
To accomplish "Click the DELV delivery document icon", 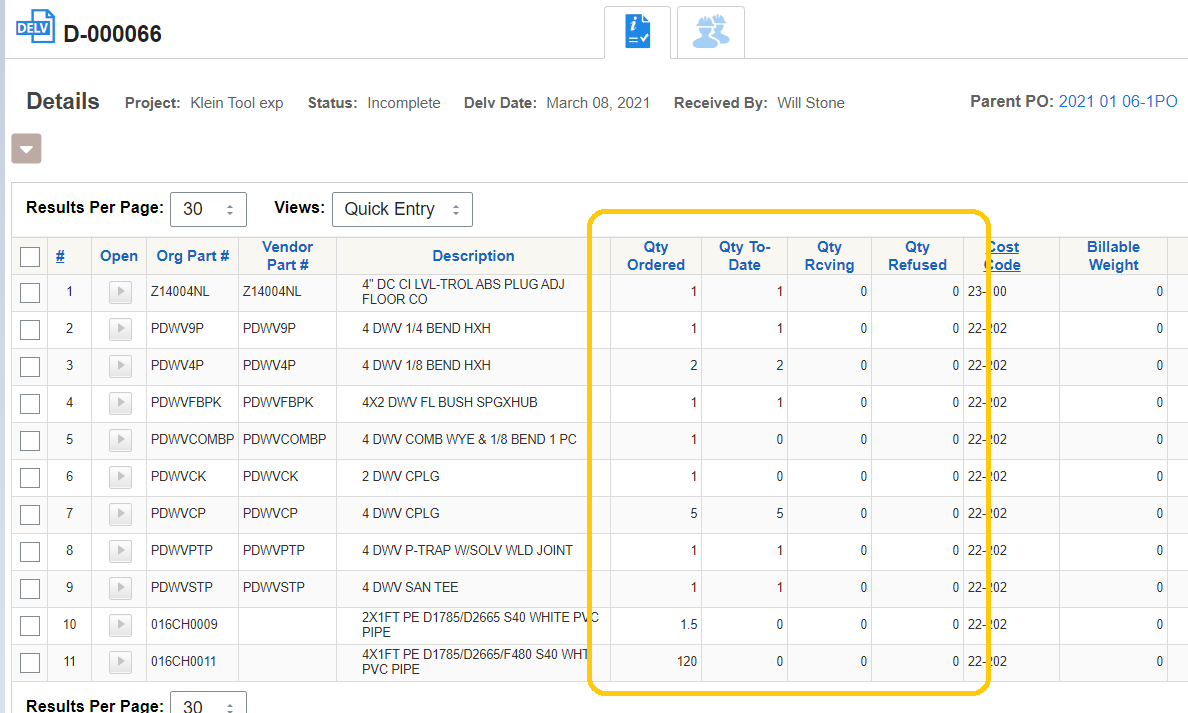I will [x=36, y=27].
